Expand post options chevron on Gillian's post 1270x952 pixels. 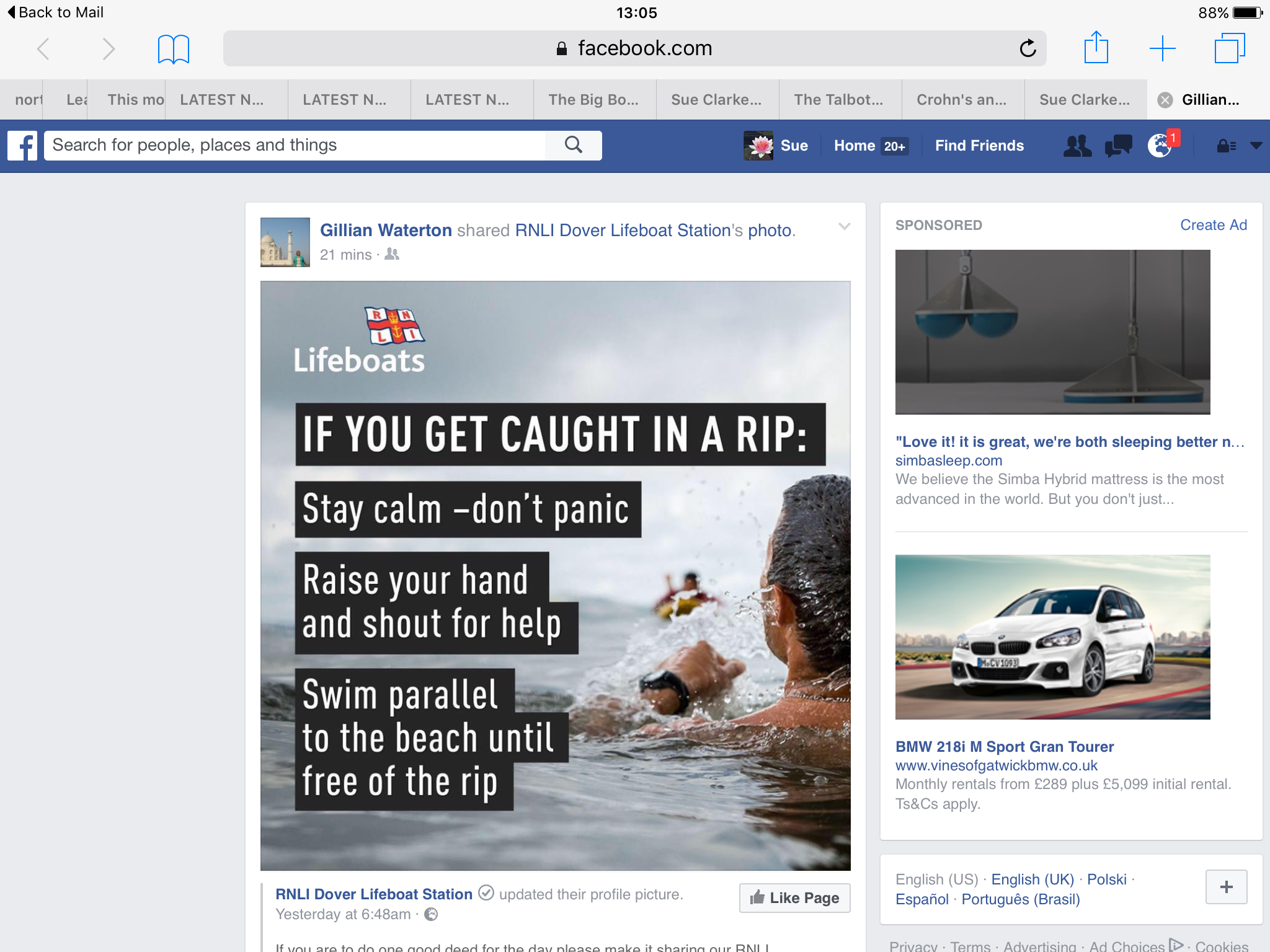pyautogui.click(x=844, y=226)
